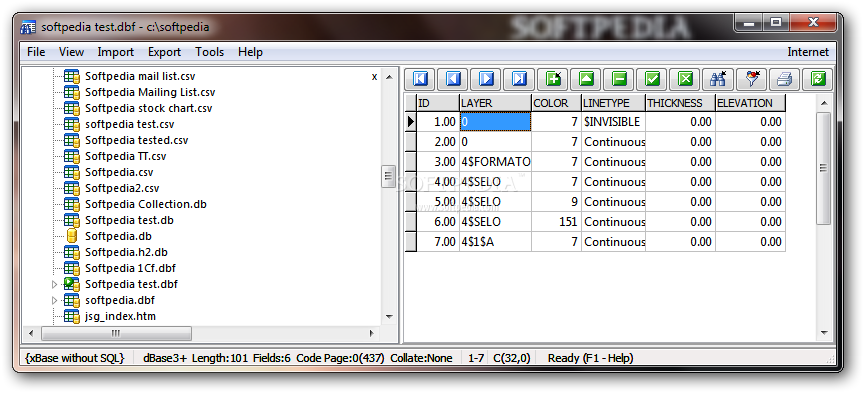Viewport: 864px width, 393px height.
Task: Select softpedia test.csv in tree
Action: [x=129, y=124]
